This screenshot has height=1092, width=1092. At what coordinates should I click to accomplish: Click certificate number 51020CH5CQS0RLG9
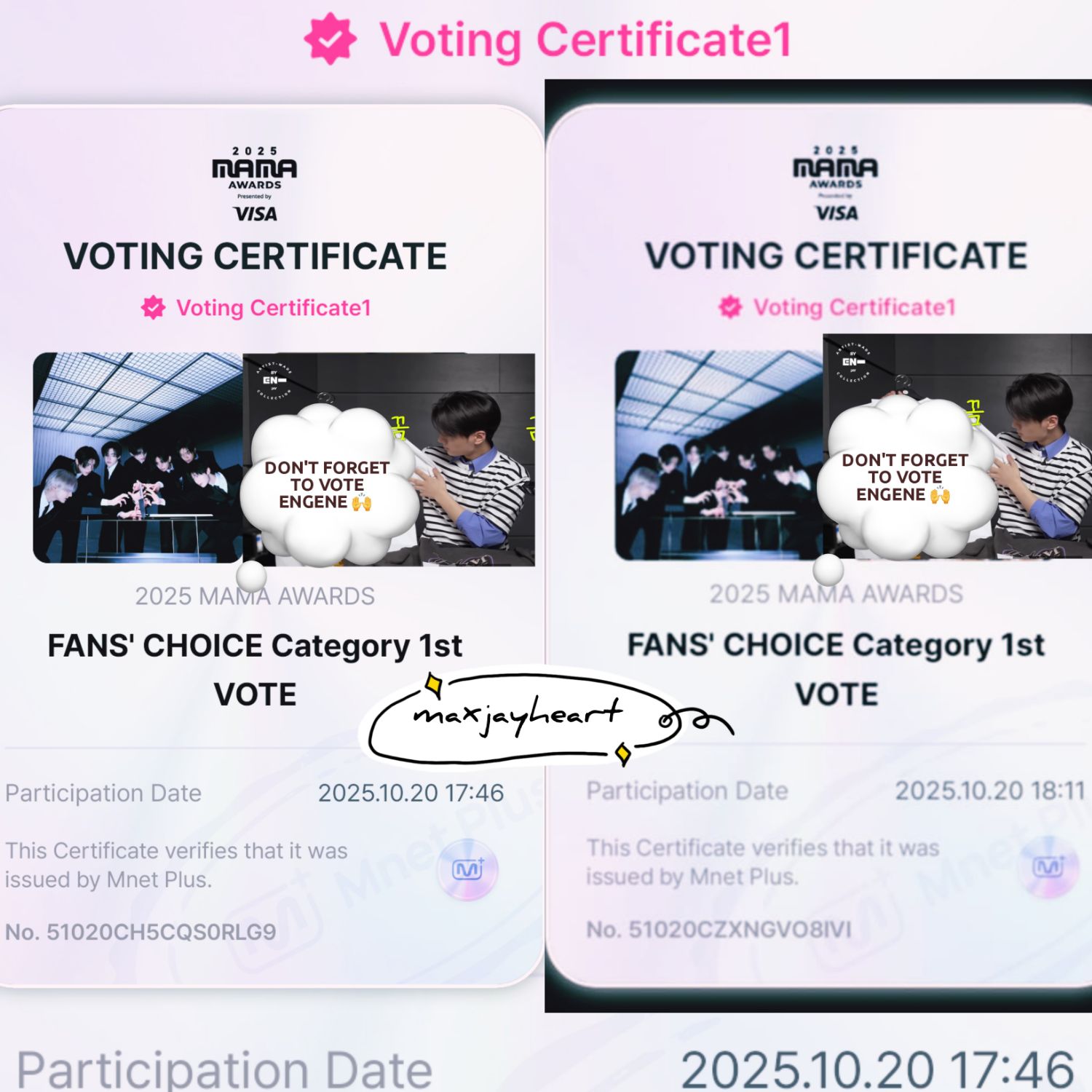[141, 932]
